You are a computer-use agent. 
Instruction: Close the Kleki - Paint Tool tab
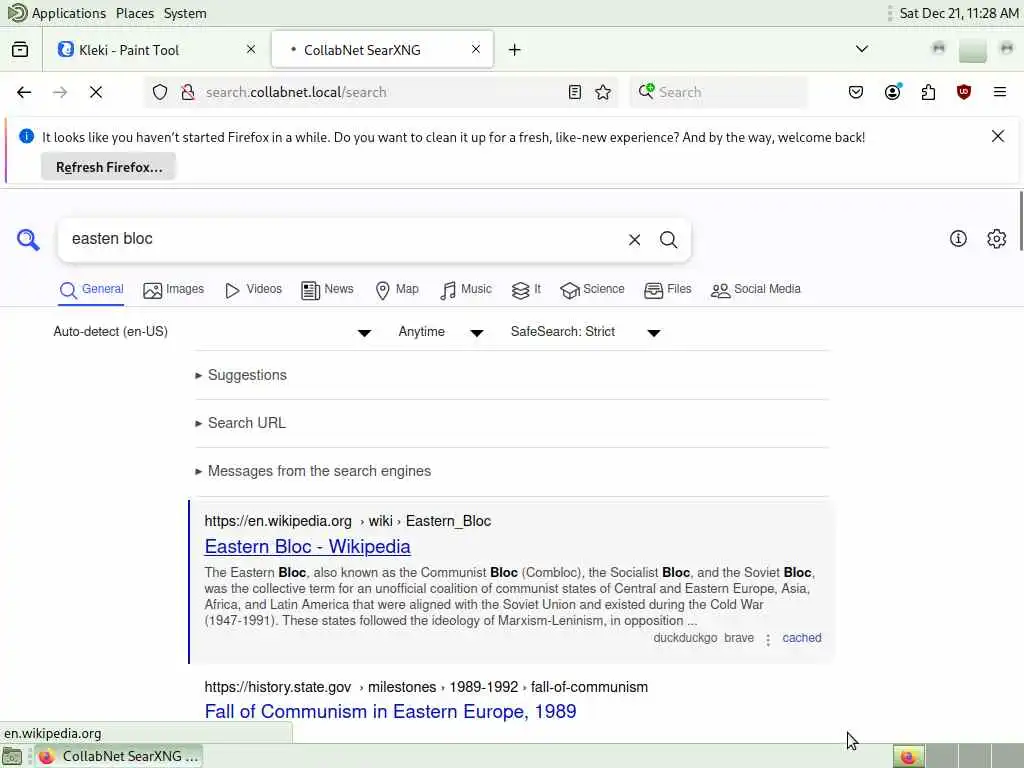(x=251, y=49)
